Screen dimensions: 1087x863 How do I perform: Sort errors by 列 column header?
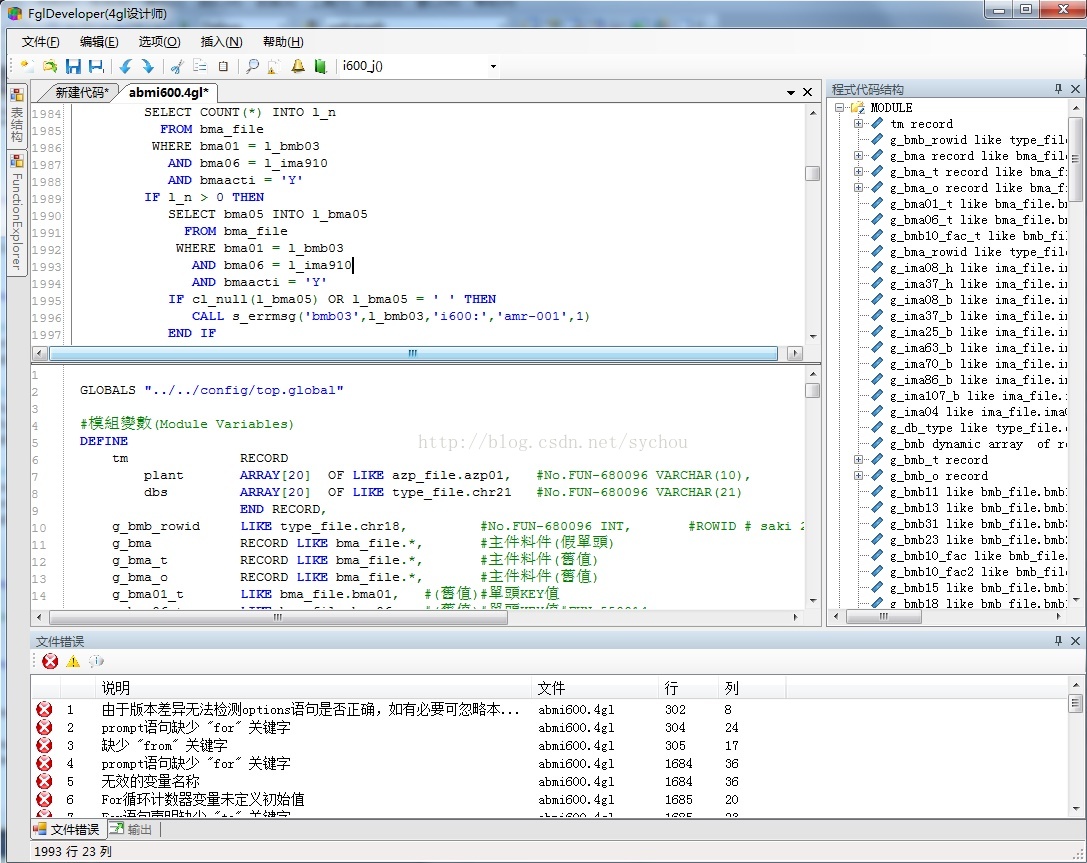click(x=751, y=688)
